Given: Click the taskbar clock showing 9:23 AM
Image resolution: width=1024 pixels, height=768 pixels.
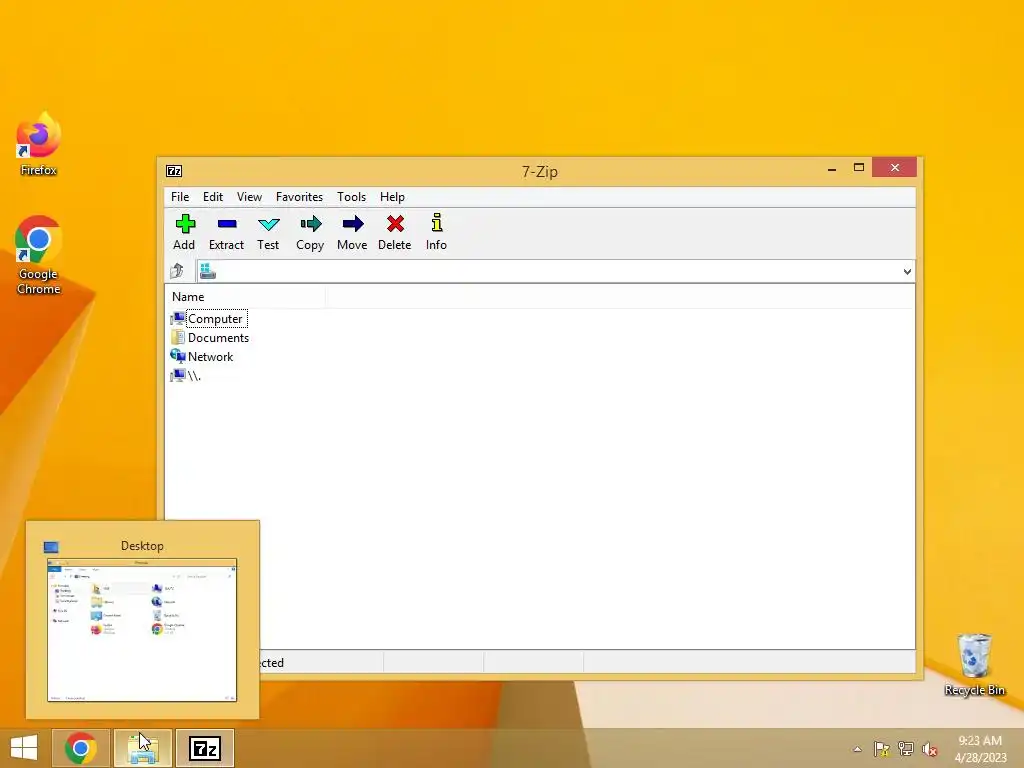Looking at the screenshot, I should coord(980,749).
